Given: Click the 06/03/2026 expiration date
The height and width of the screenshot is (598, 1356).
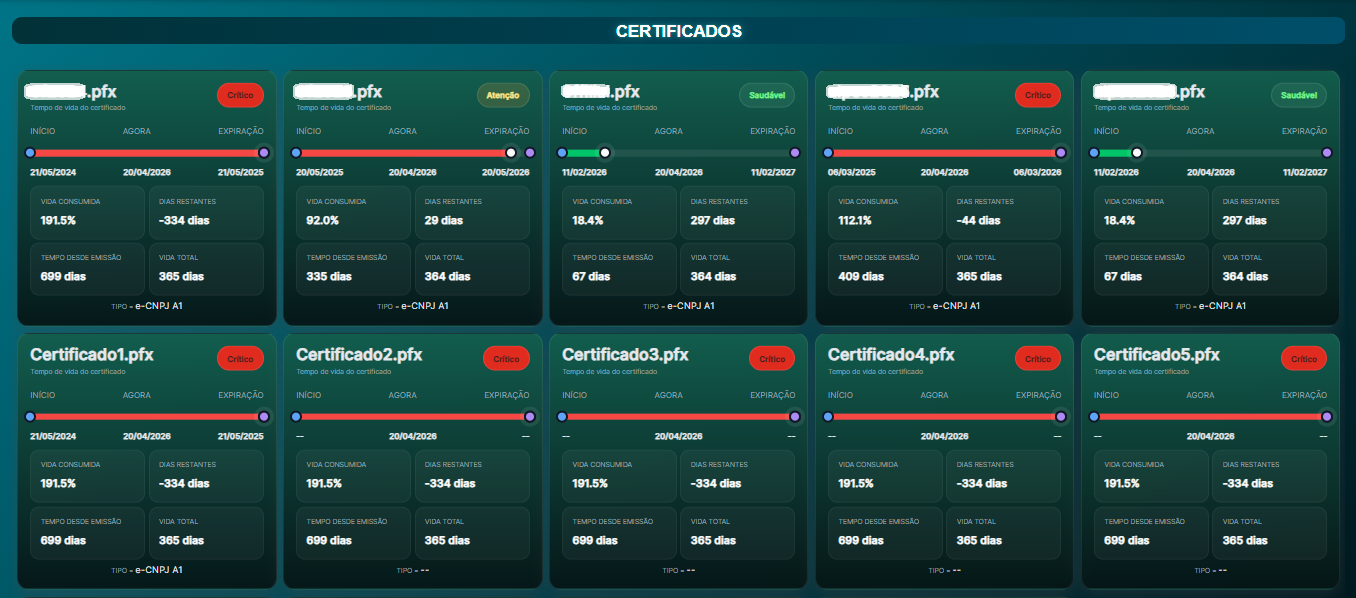Looking at the screenshot, I should click(x=1039, y=173).
